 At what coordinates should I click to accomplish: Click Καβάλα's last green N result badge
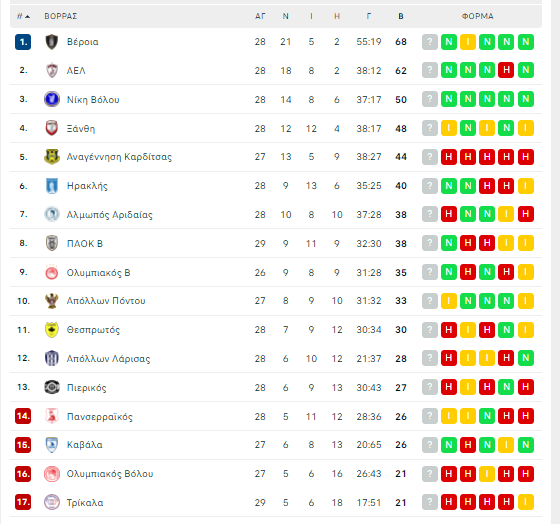tap(525, 445)
